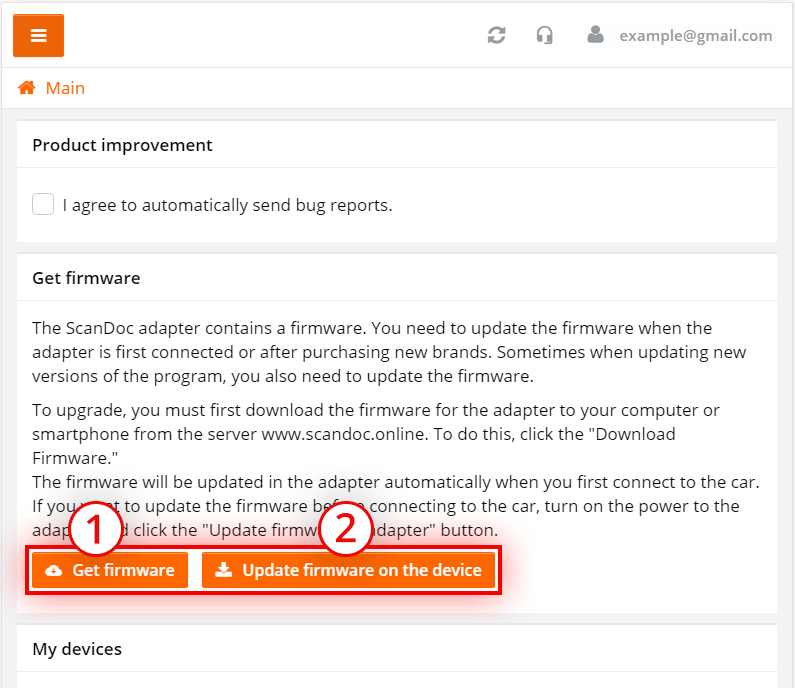Click the download arrow icon on Update firmware
This screenshot has width=795, height=688.
224,570
